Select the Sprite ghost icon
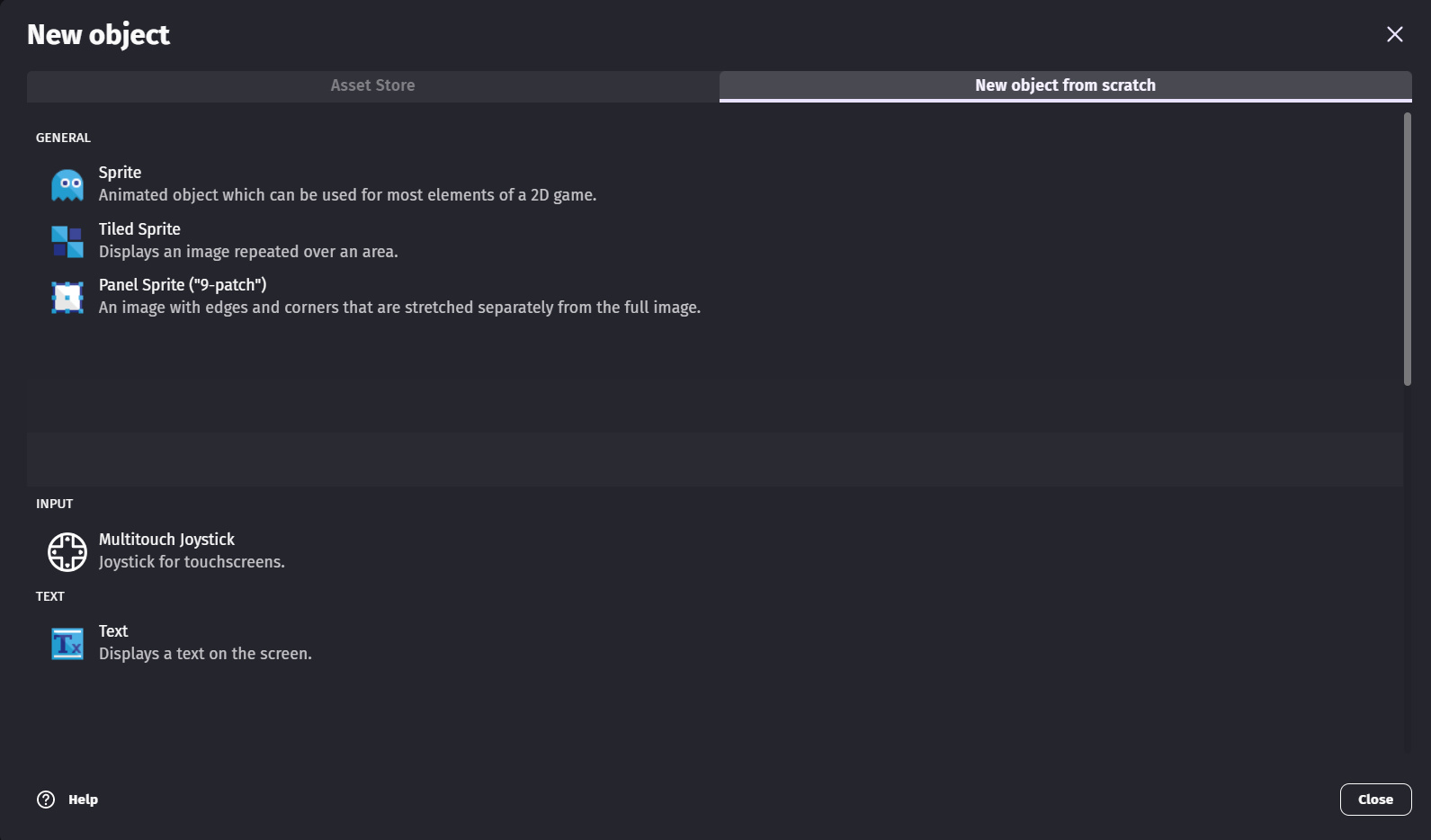The height and width of the screenshot is (840, 1431). [x=67, y=183]
